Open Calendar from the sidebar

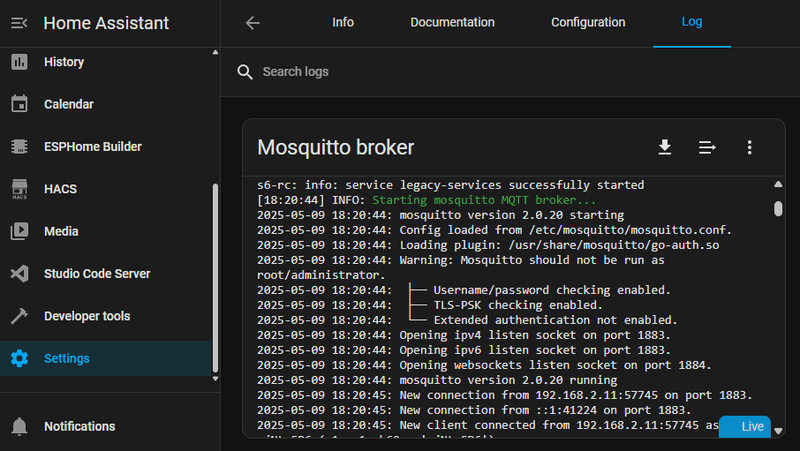coord(106,104)
